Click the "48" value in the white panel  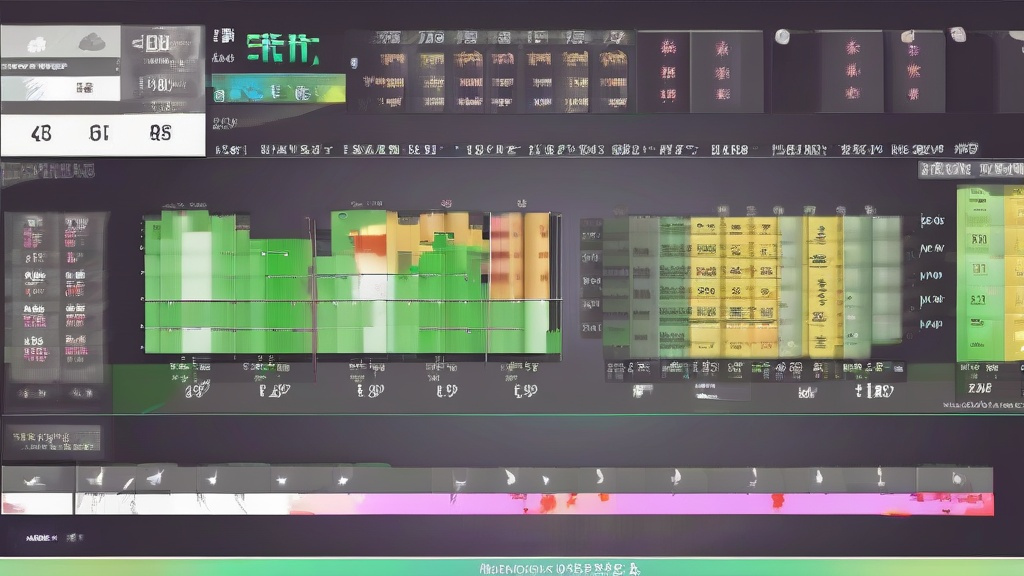point(42,132)
